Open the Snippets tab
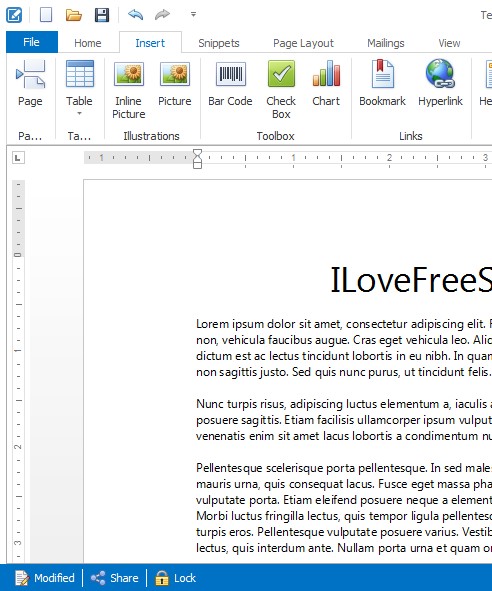Image resolution: width=492 pixels, height=591 pixels. [x=219, y=43]
